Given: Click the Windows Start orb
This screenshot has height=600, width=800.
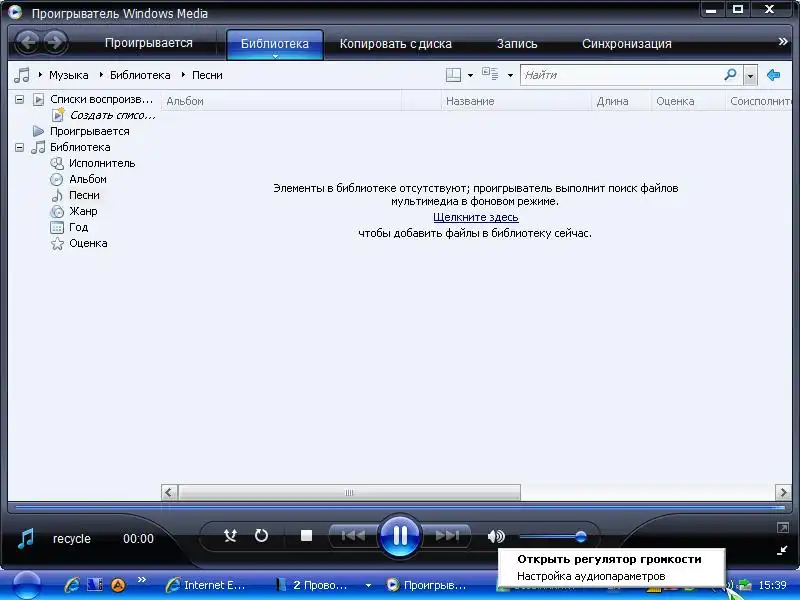Looking at the screenshot, I should [x=27, y=585].
